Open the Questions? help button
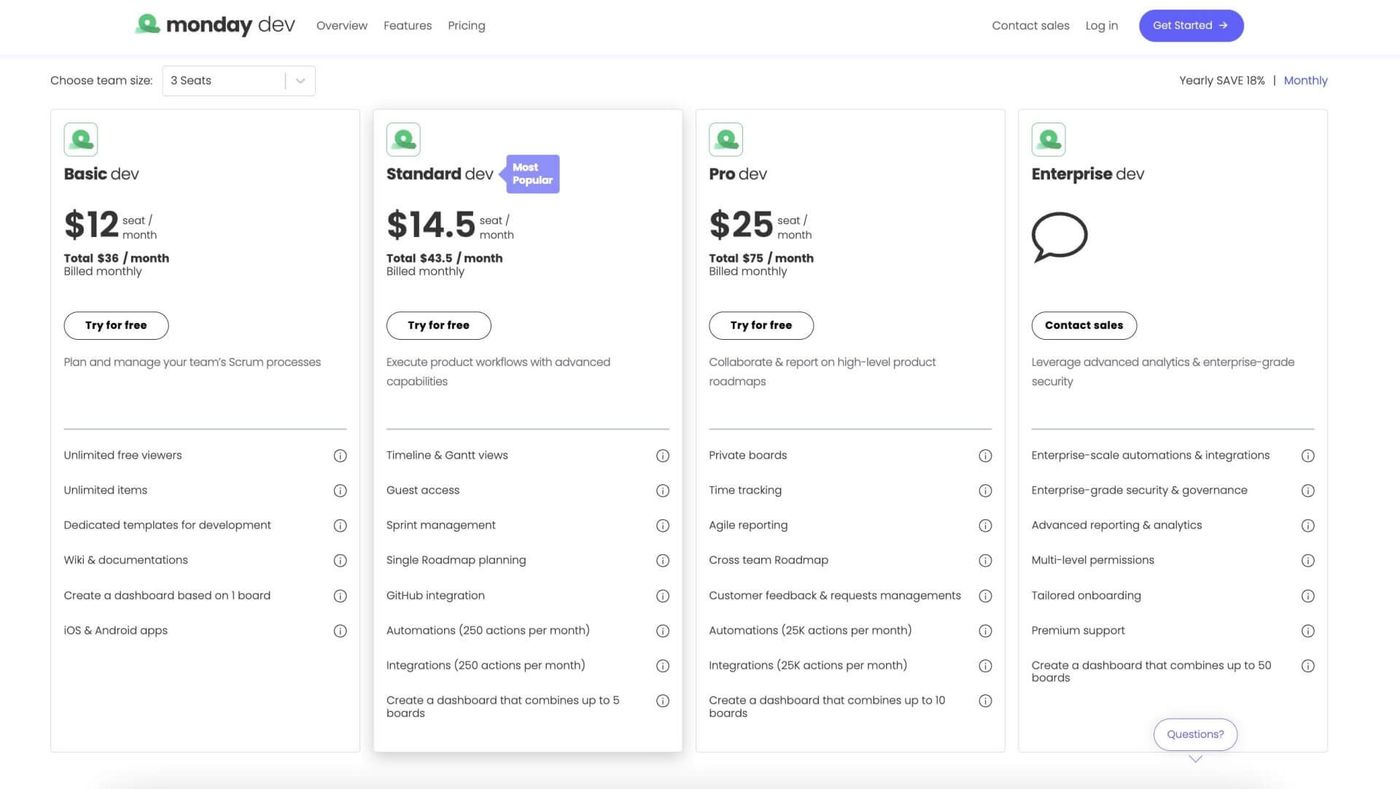1400x789 pixels. [x=1195, y=735]
